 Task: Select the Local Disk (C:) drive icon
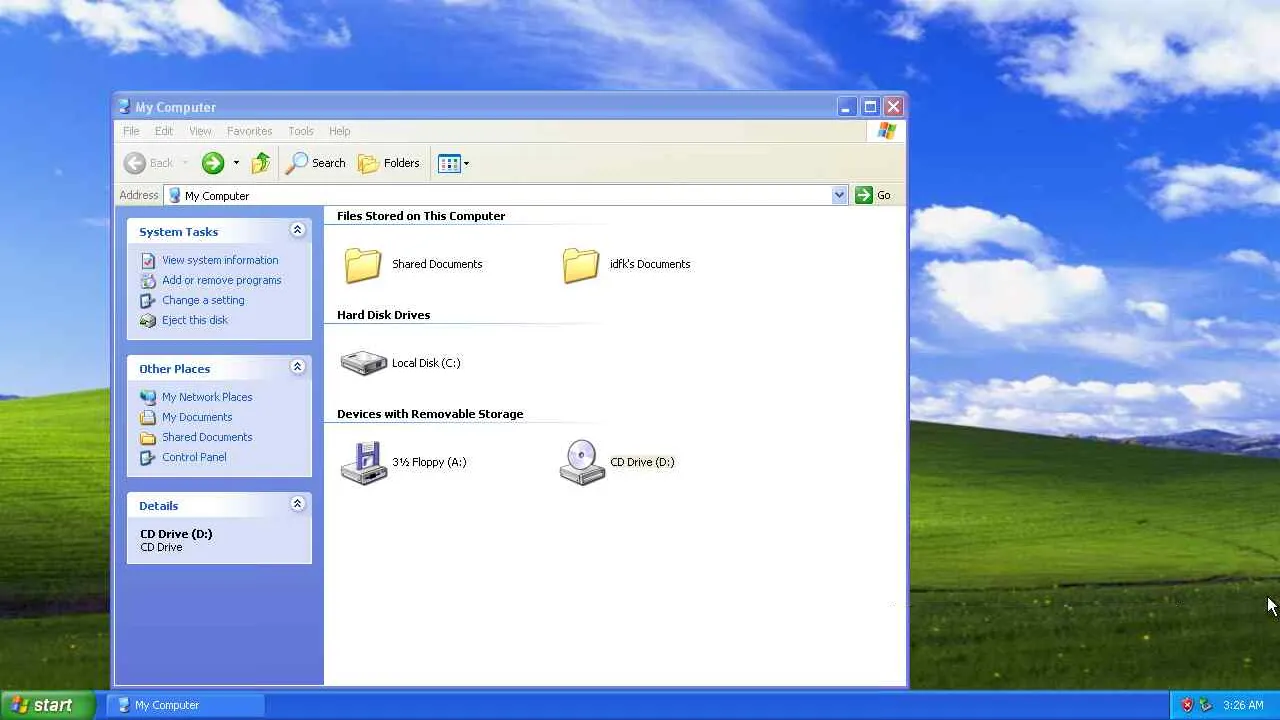point(363,362)
